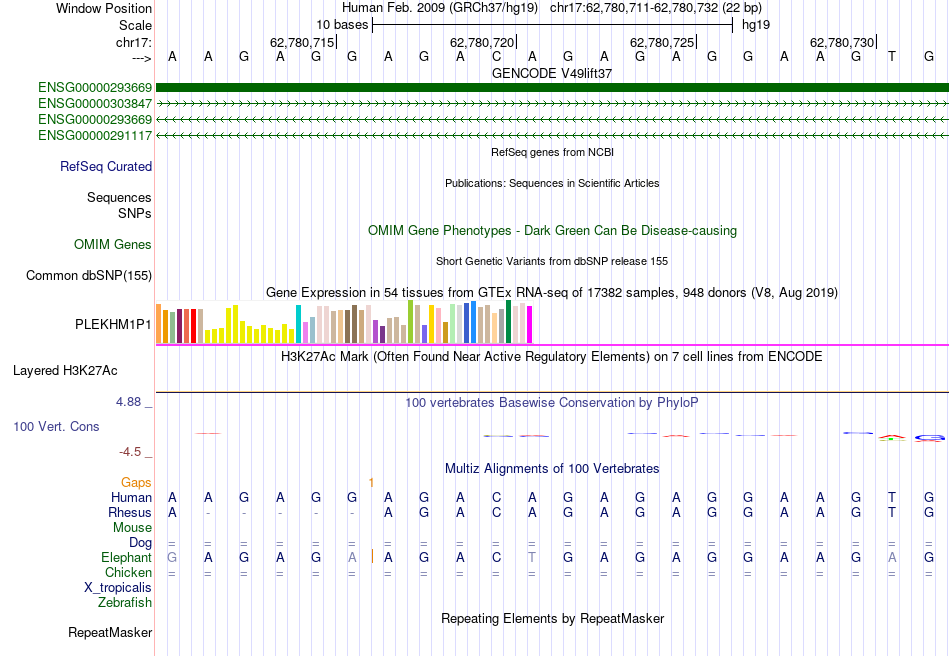Viewport: 950px width, 656px height.
Task: Click the orange gap marker numbered 1
Action: tap(371, 483)
